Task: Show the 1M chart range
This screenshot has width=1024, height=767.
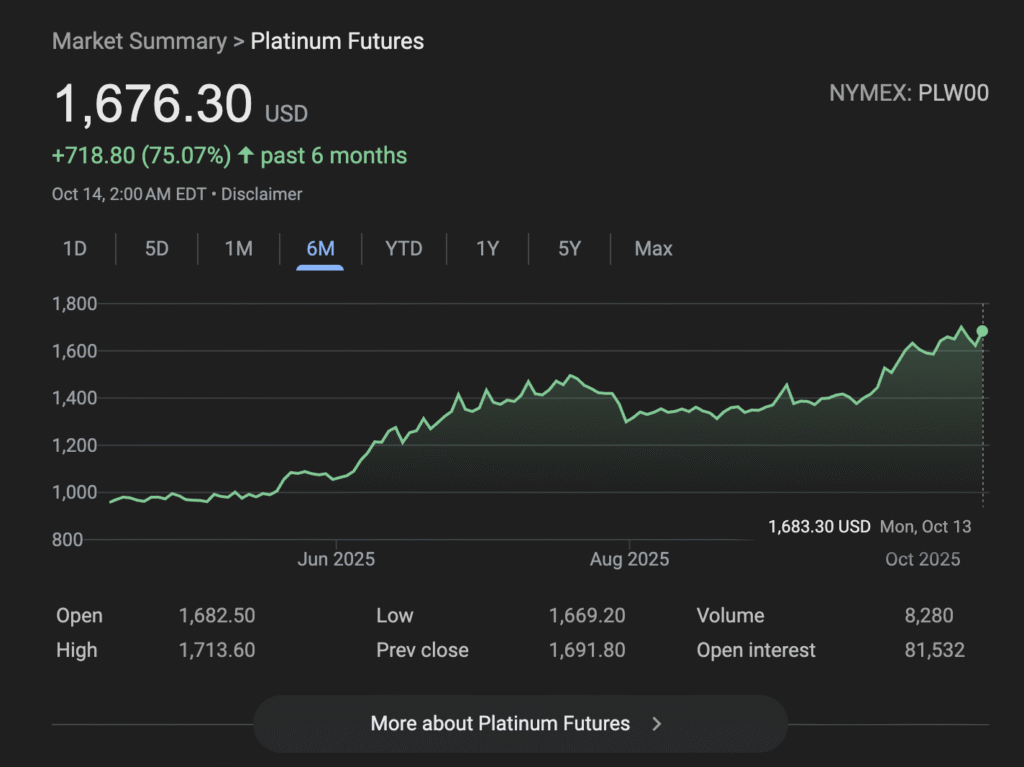Action: [x=238, y=248]
